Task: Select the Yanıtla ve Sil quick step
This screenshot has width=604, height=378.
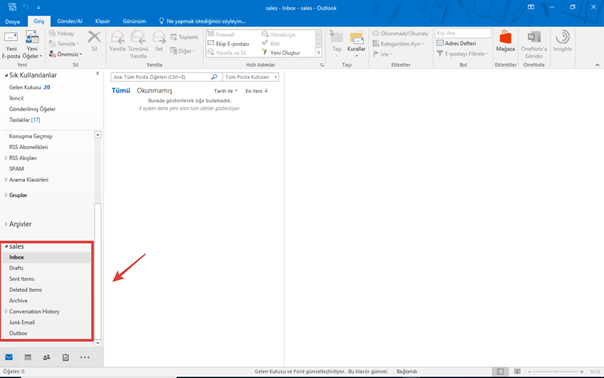Action: pyautogui.click(x=227, y=53)
